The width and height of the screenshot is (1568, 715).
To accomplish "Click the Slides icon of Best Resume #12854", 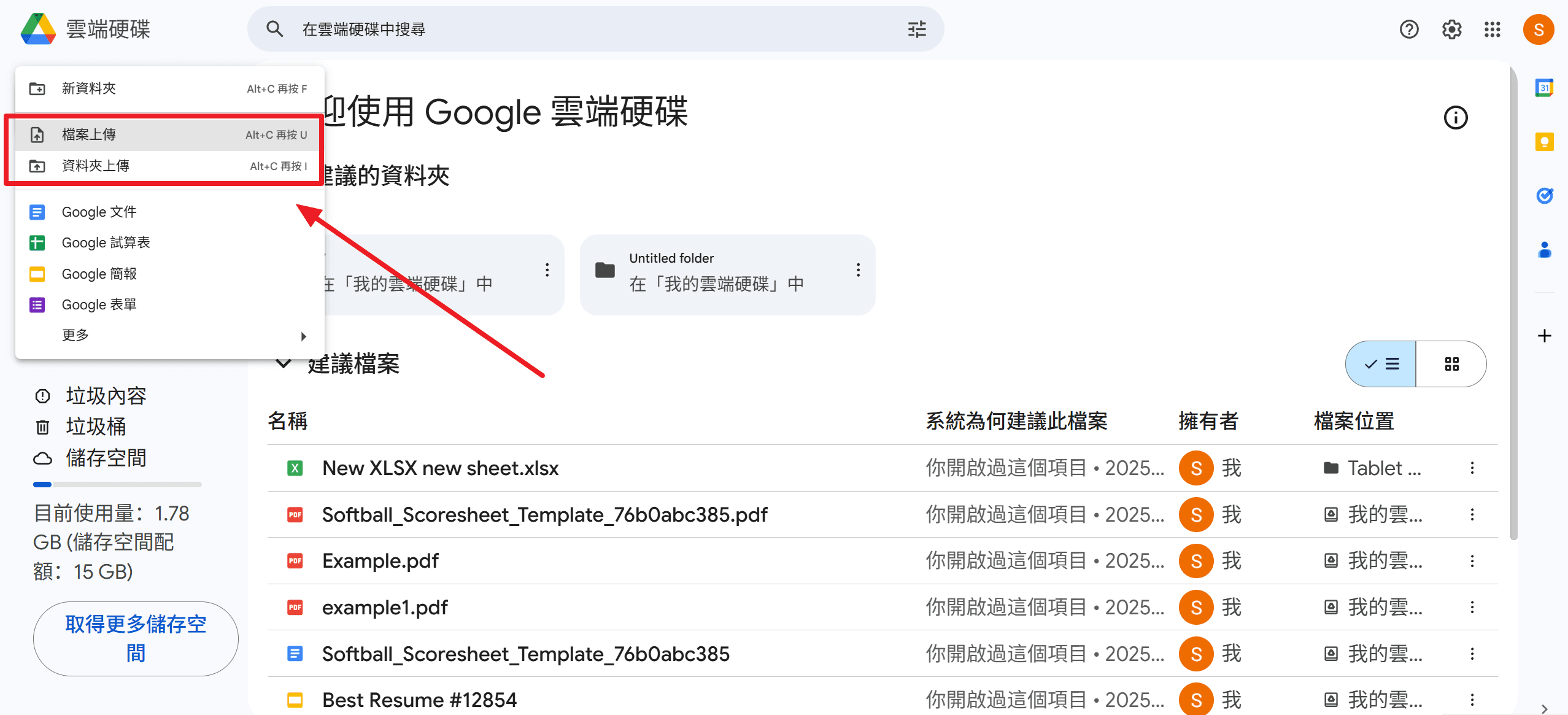I will 295,700.
